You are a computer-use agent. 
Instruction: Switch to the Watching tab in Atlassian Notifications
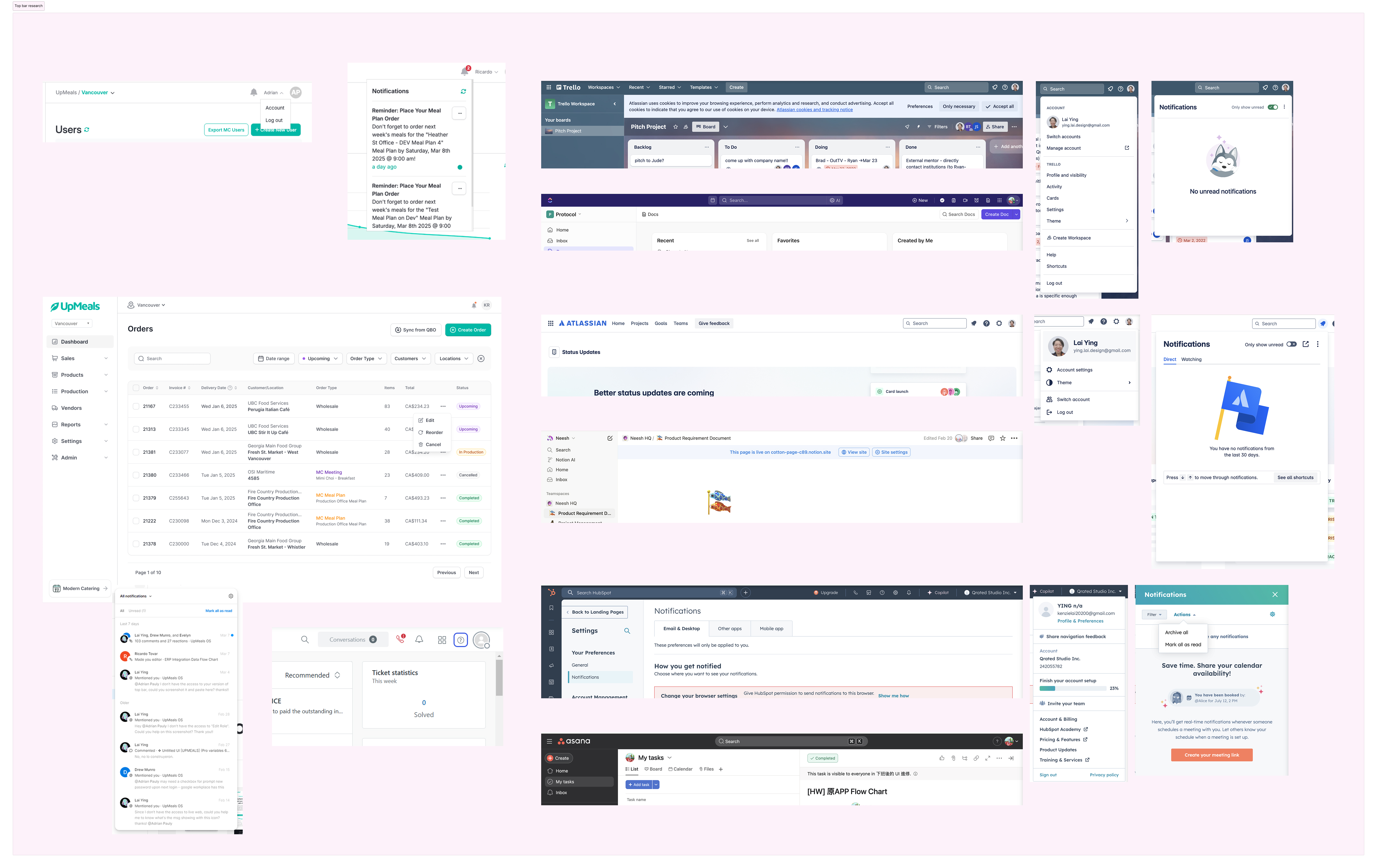(1191, 360)
